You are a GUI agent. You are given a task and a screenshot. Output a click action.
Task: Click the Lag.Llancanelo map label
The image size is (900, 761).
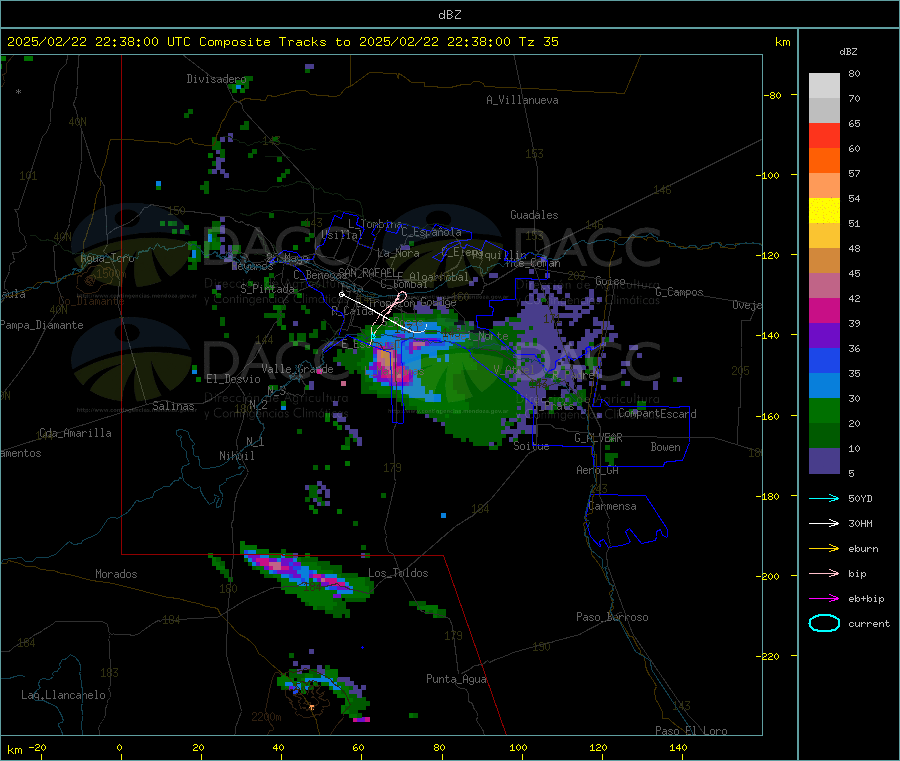[x=63, y=696]
